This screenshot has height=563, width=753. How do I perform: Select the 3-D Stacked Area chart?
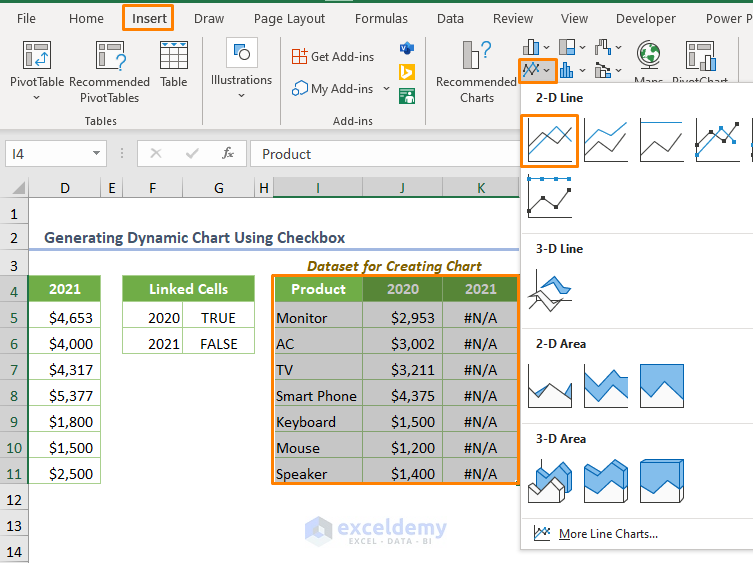pyautogui.click(x=606, y=480)
